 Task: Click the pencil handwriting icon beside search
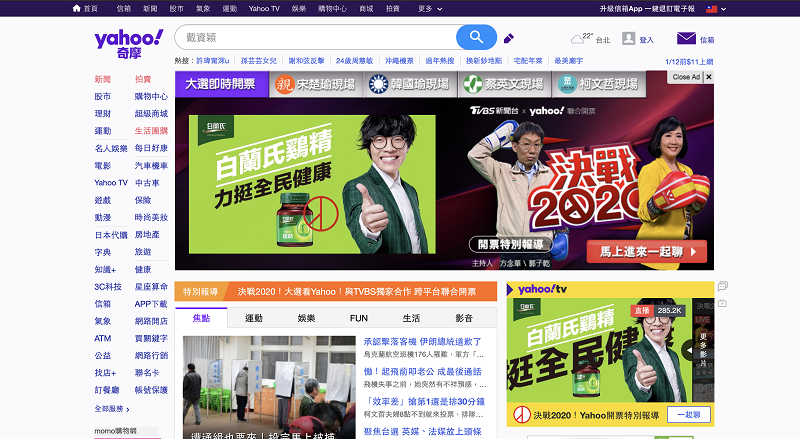click(509, 38)
